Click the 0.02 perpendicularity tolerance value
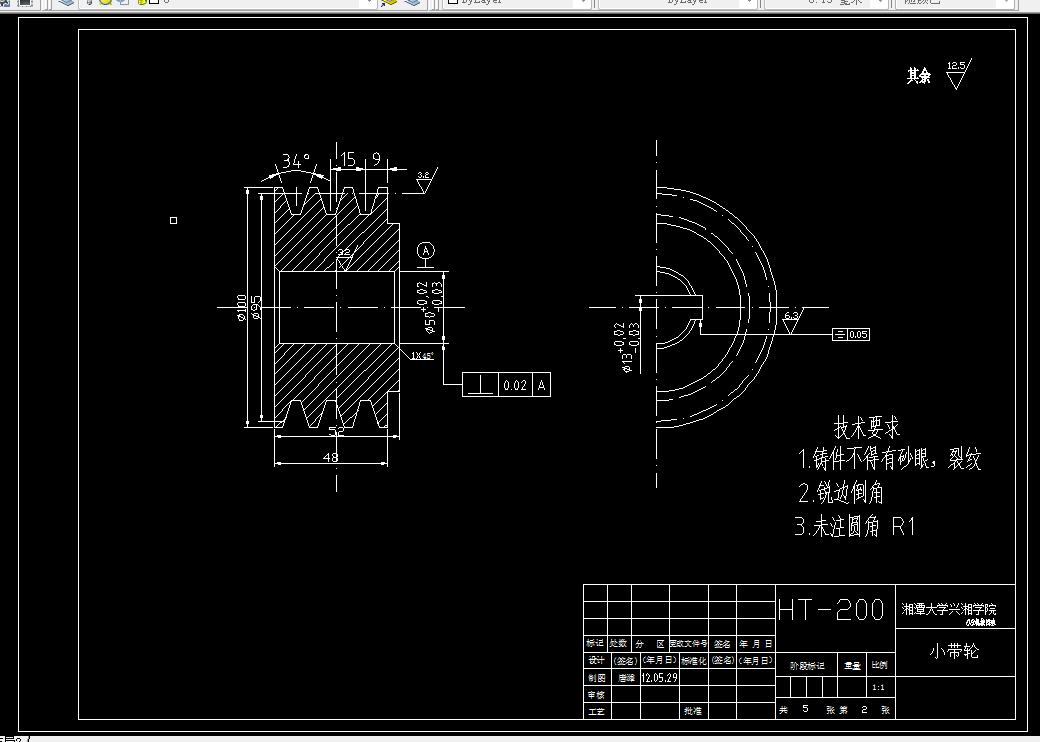Screen dimensions: 1040x742 (x=515, y=385)
